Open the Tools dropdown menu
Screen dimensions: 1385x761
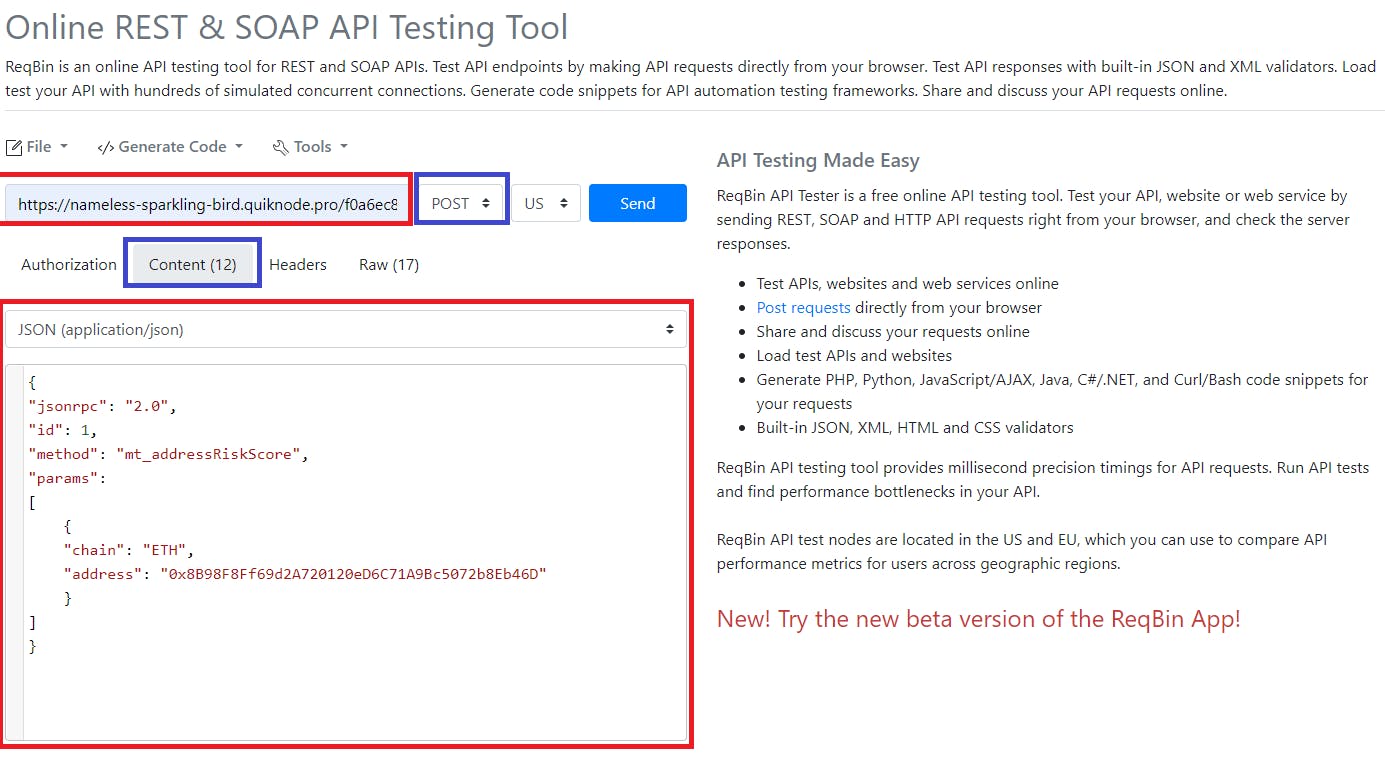310,147
